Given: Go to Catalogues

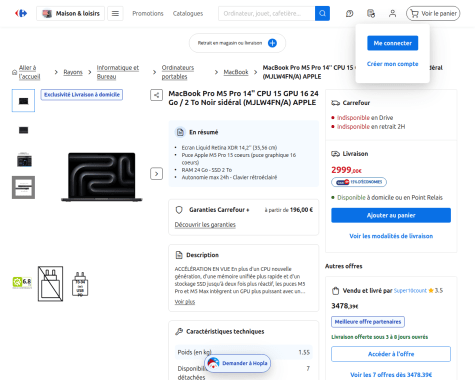Looking at the screenshot, I should 188,13.
